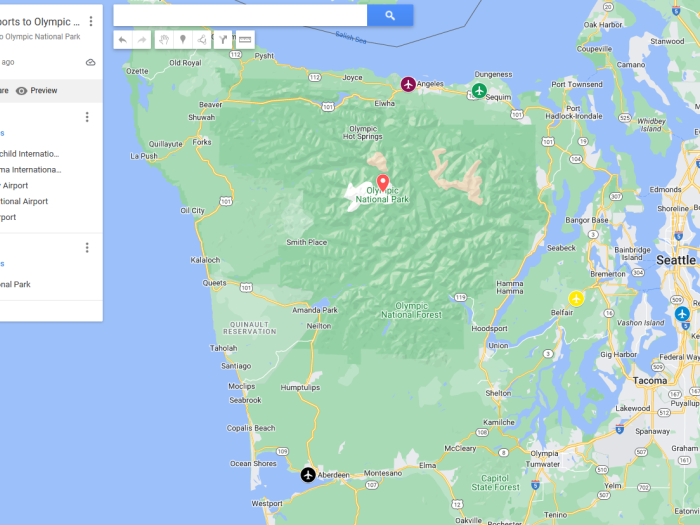
Task: Click the Quinault Reservation label
Action: pos(250,328)
